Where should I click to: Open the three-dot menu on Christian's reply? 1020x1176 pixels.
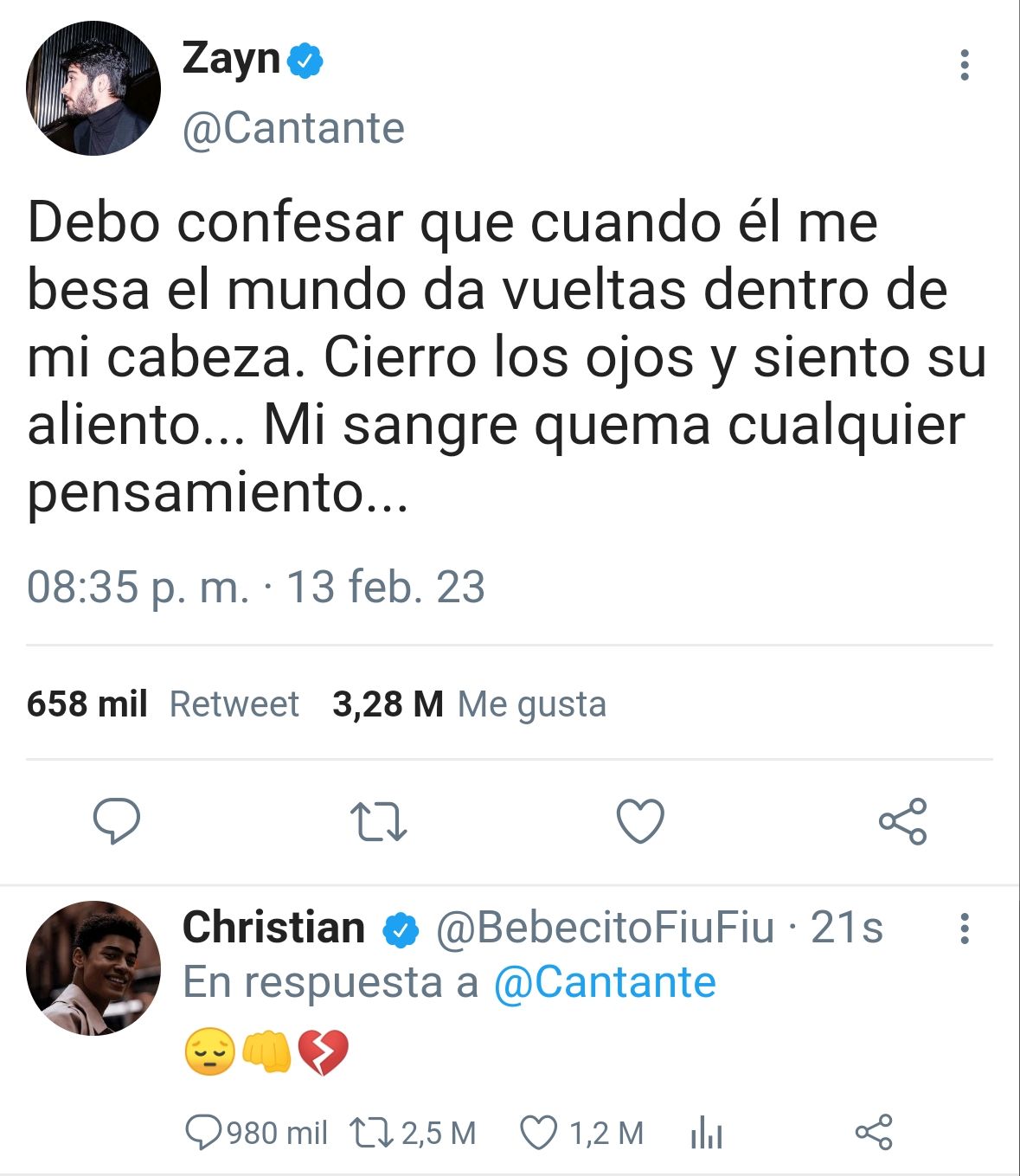[x=965, y=929]
